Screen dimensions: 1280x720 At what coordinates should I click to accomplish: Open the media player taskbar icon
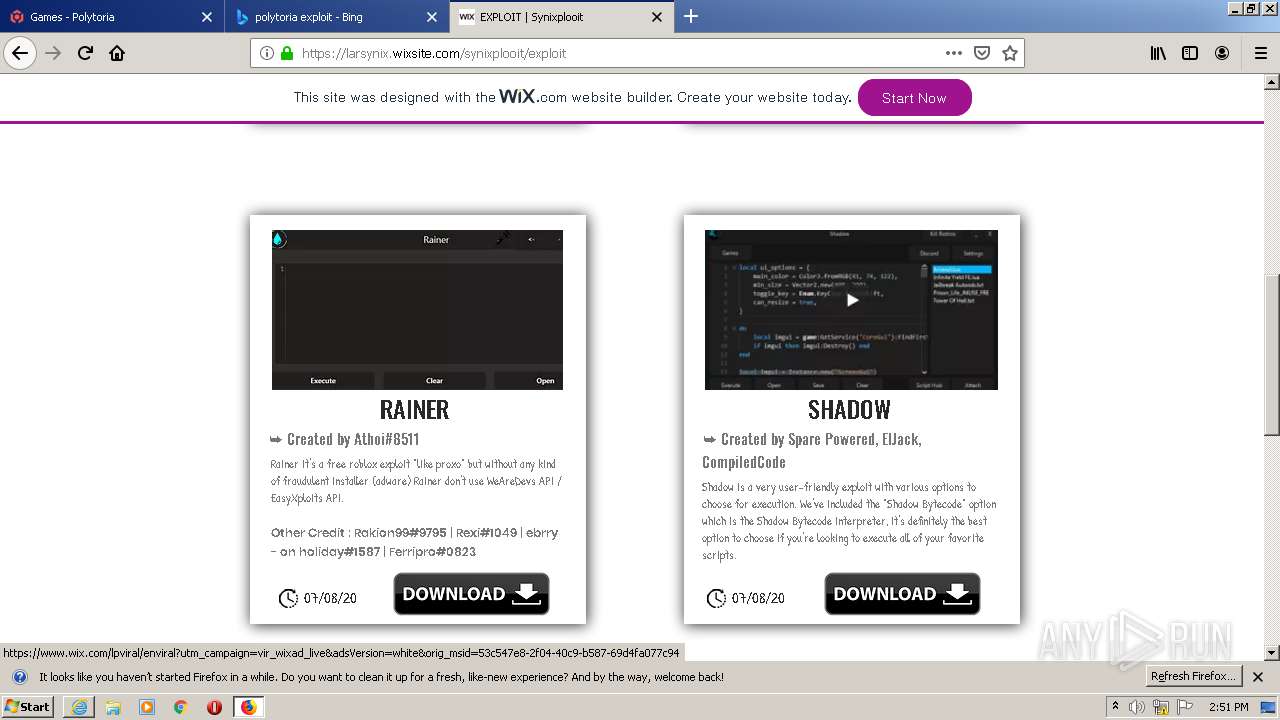point(147,707)
